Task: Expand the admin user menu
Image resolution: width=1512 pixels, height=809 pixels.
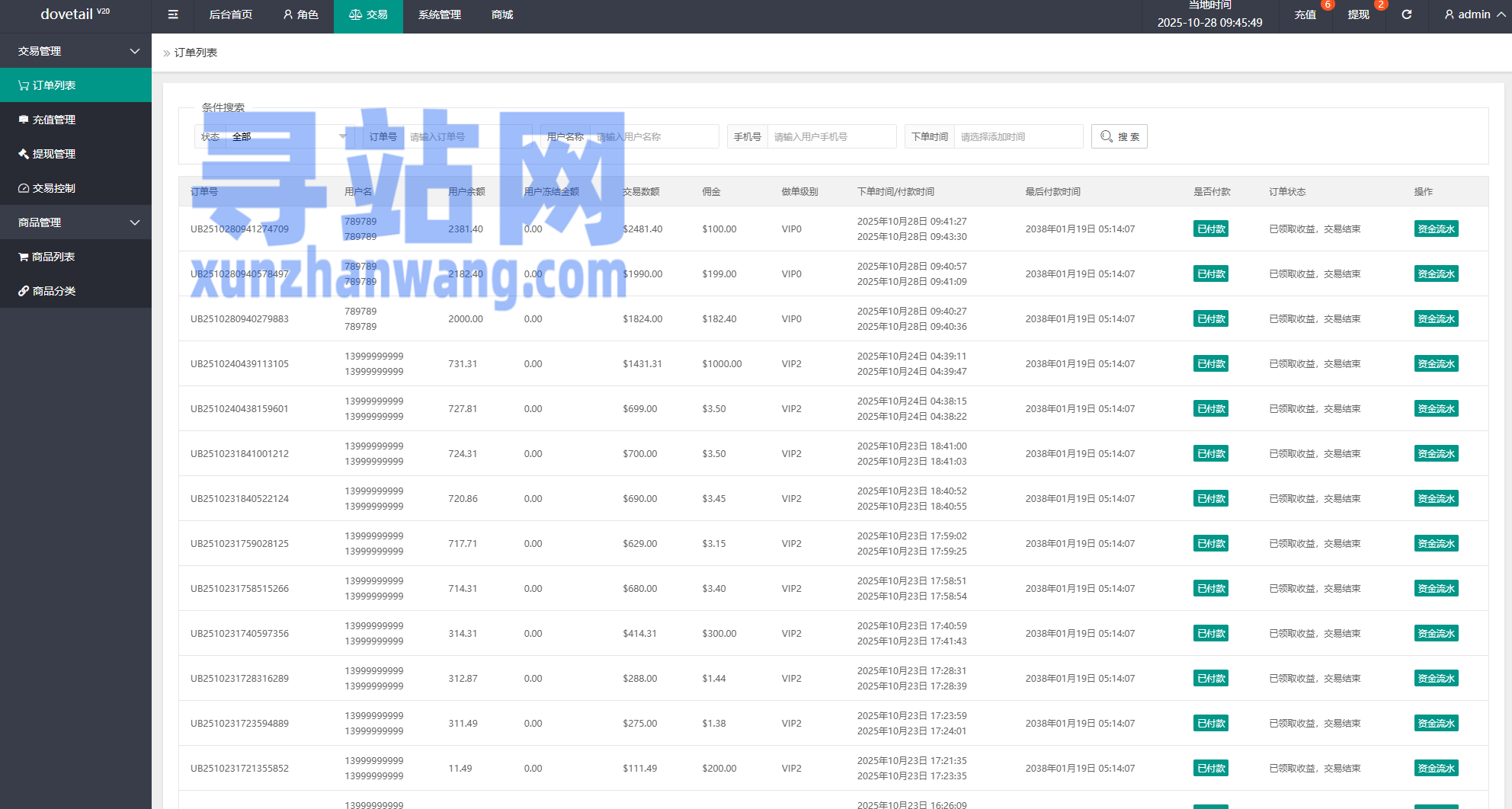Action: (x=1474, y=14)
